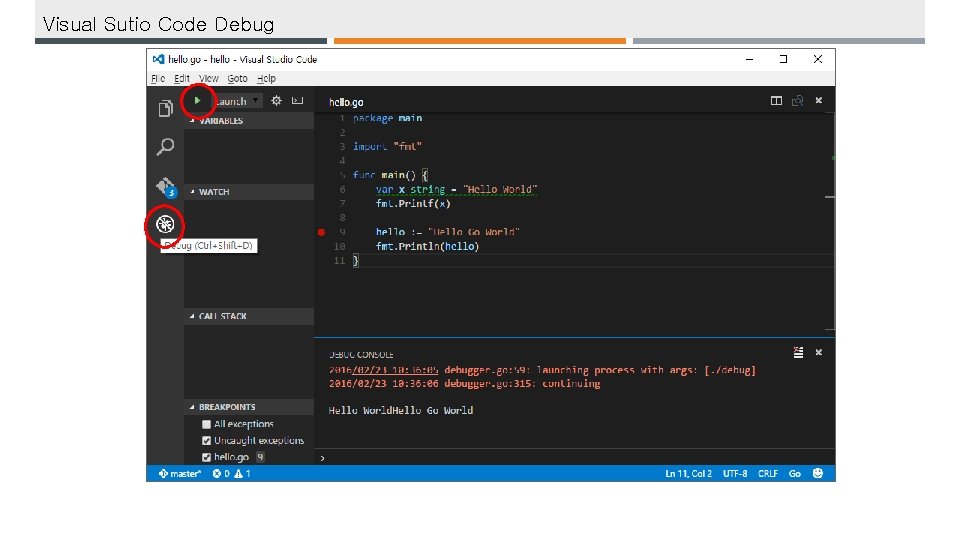The height and width of the screenshot is (540, 960).
Task: Send feedback via smiley icon
Action: (817, 473)
